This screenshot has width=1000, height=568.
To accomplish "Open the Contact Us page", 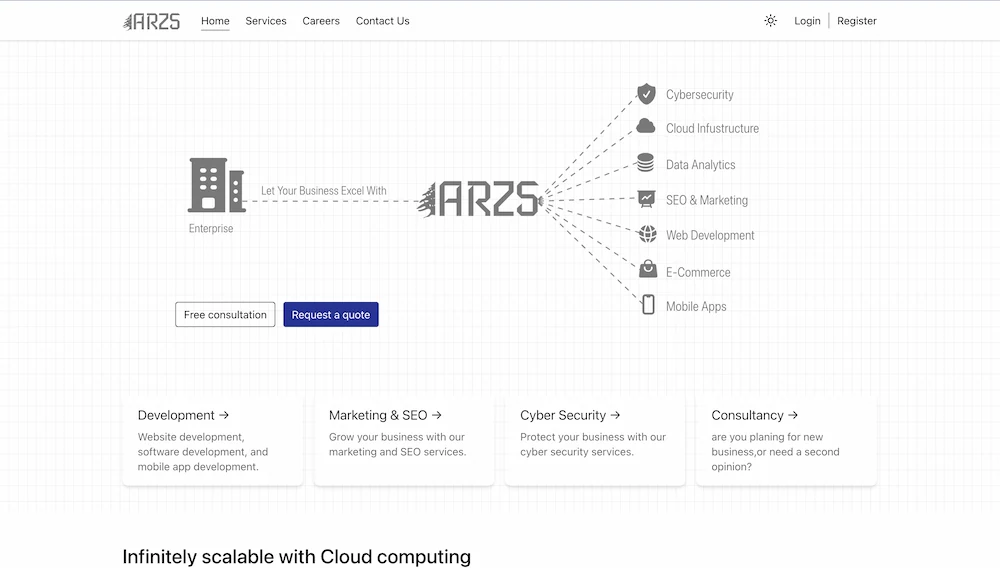I will (382, 21).
